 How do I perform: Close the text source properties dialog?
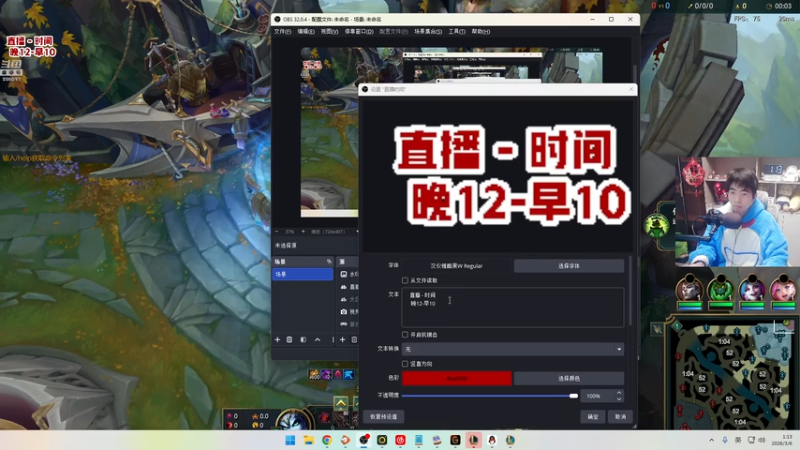tap(631, 89)
